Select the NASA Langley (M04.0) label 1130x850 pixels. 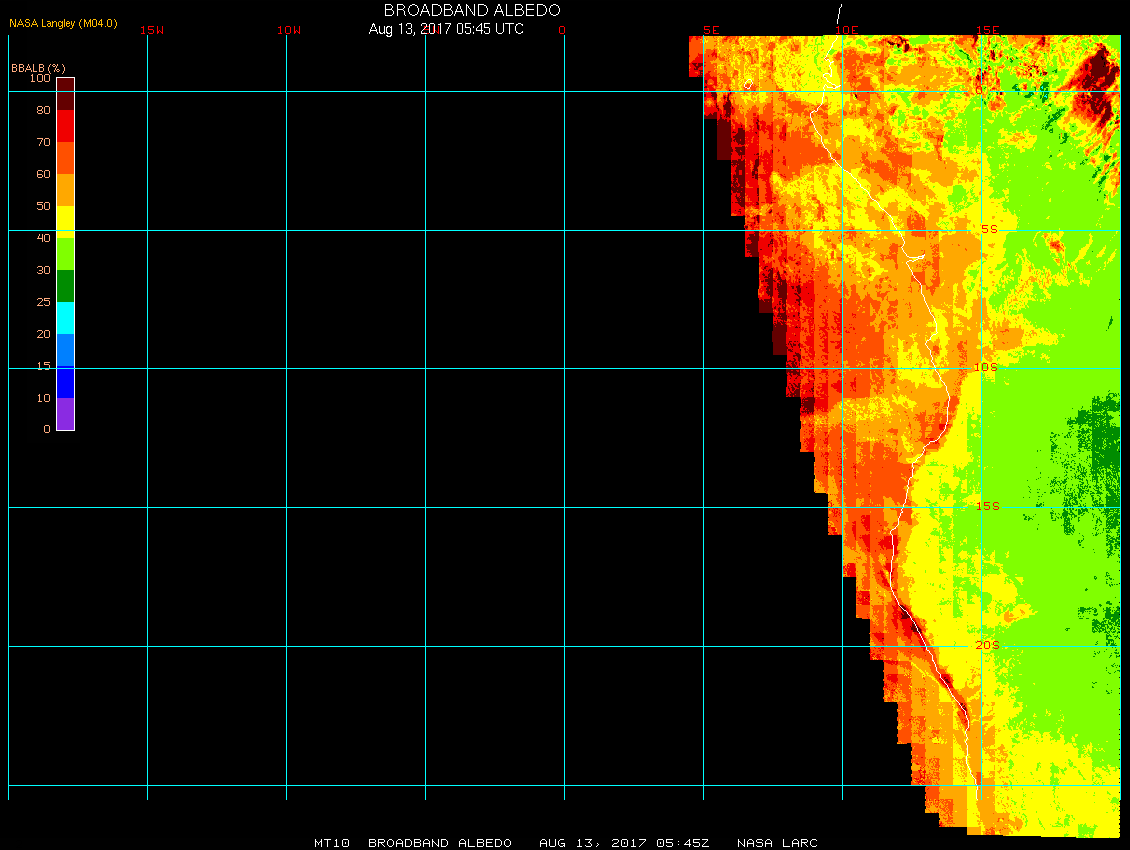[x=63, y=23]
